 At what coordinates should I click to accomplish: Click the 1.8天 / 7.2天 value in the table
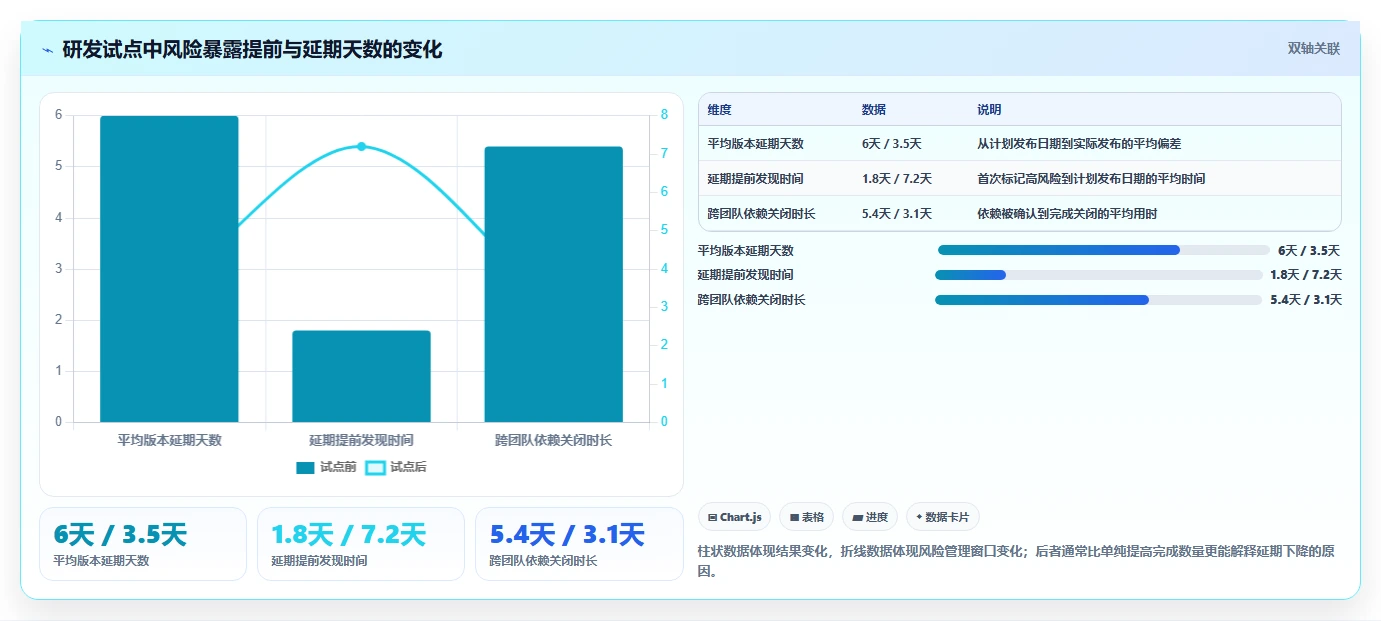click(x=896, y=179)
